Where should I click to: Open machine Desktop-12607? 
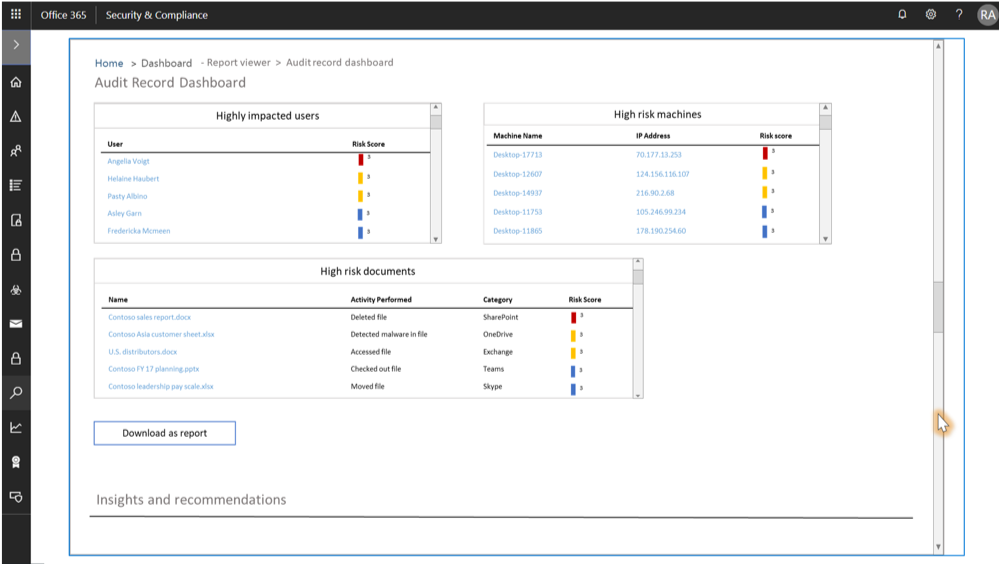517,174
